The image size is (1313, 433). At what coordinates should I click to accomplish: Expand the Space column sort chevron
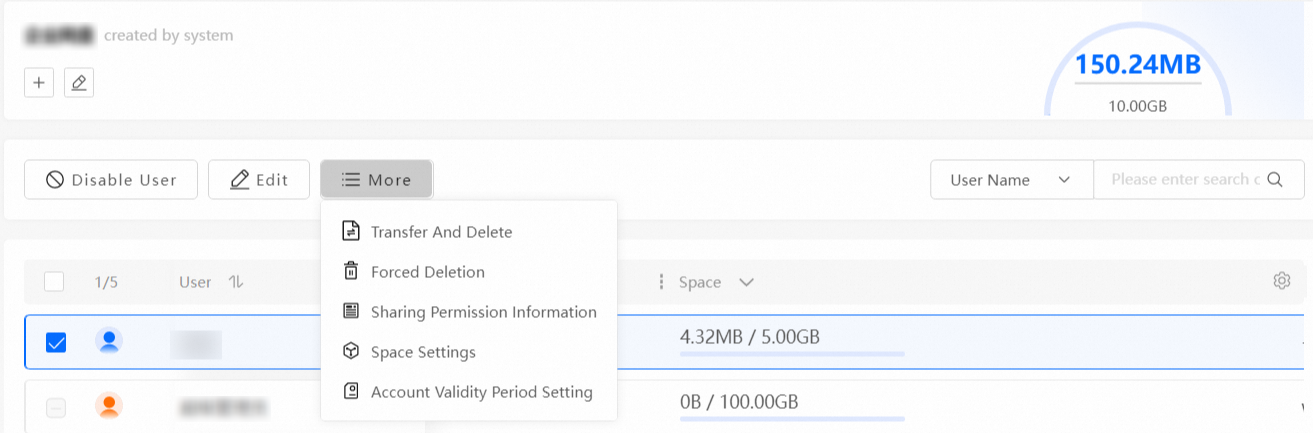(x=746, y=282)
